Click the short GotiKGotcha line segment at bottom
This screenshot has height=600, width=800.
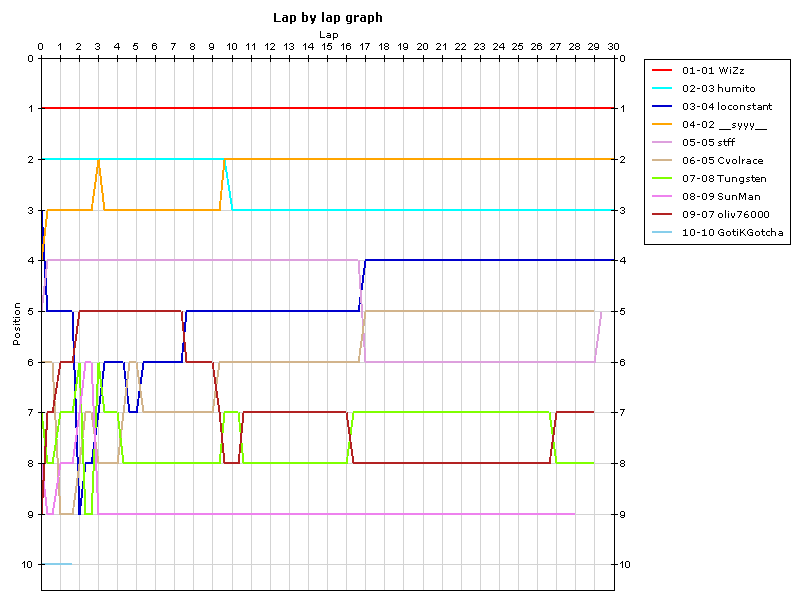pyautogui.click(x=57, y=564)
